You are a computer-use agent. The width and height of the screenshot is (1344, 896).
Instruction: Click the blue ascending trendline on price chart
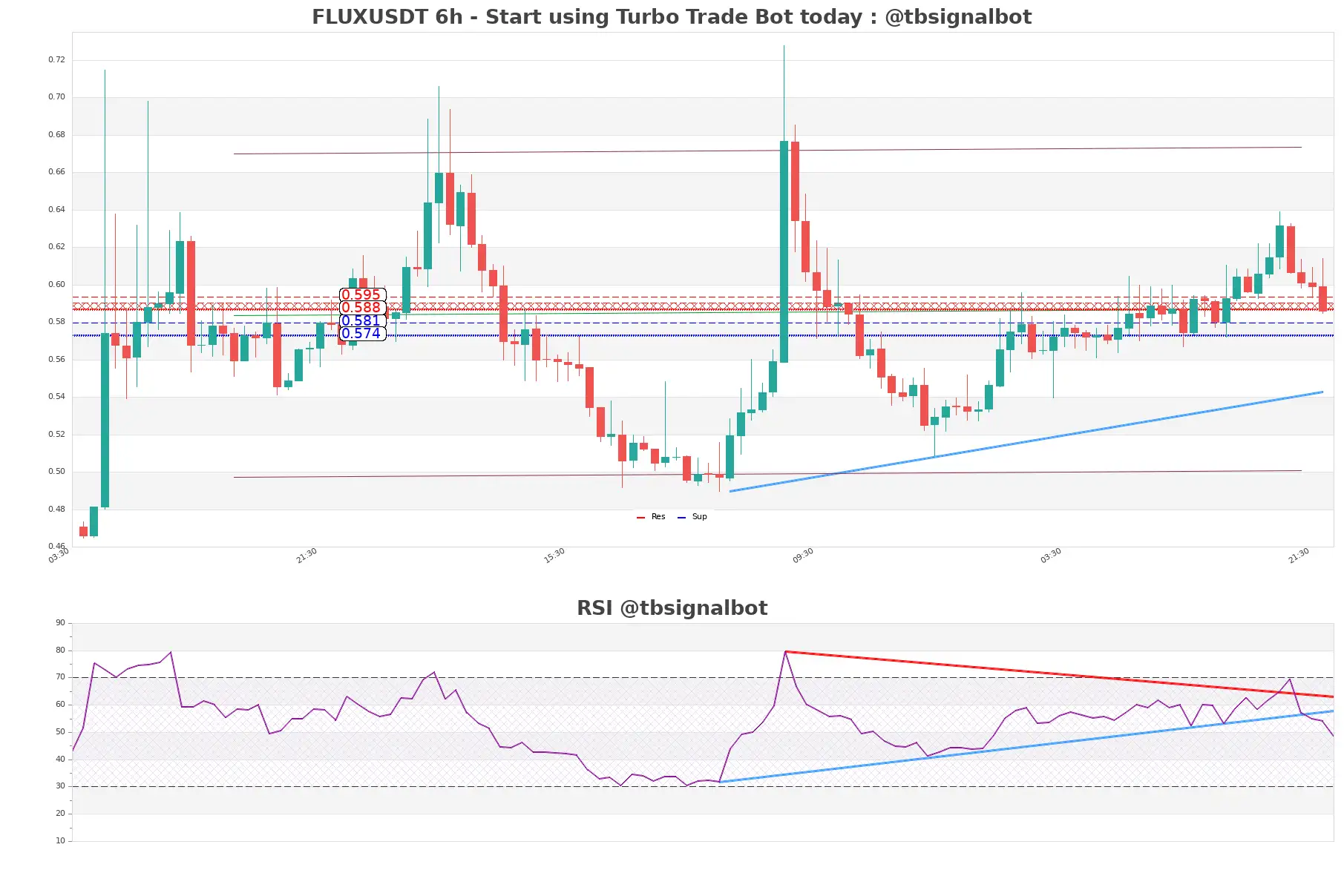pos(1026,441)
